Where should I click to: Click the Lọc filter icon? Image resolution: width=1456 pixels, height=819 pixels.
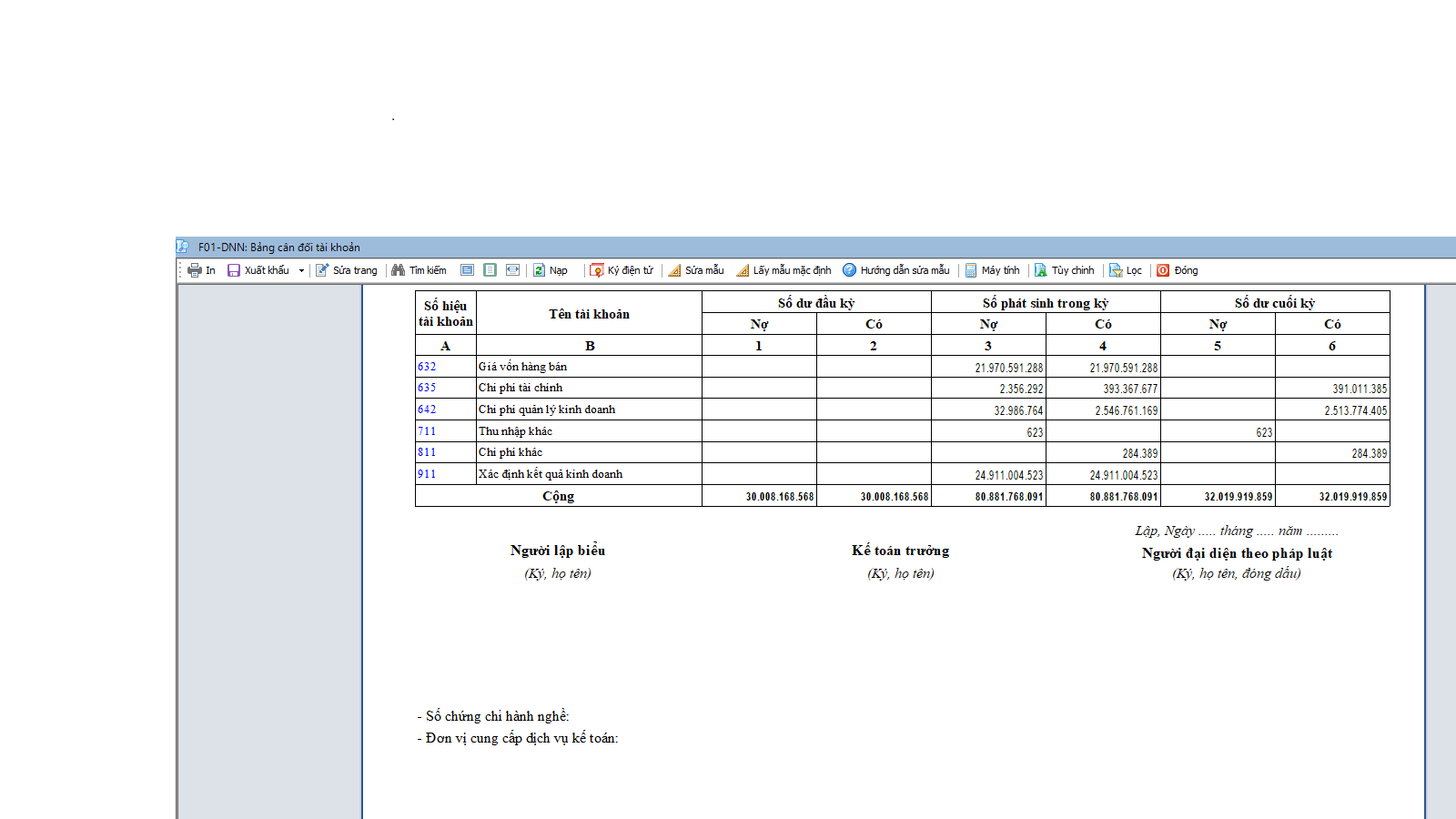[1116, 270]
